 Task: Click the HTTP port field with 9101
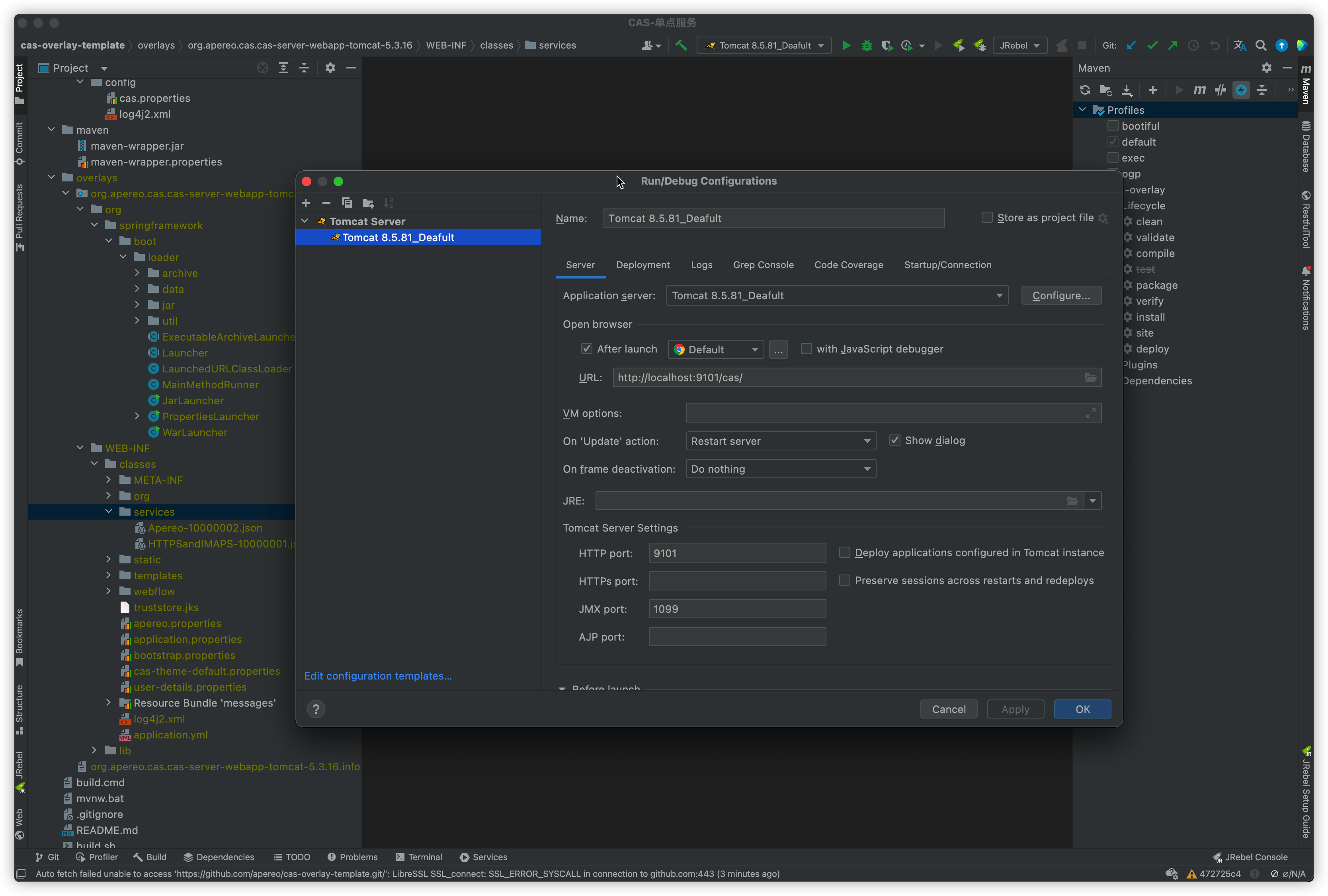click(x=737, y=553)
